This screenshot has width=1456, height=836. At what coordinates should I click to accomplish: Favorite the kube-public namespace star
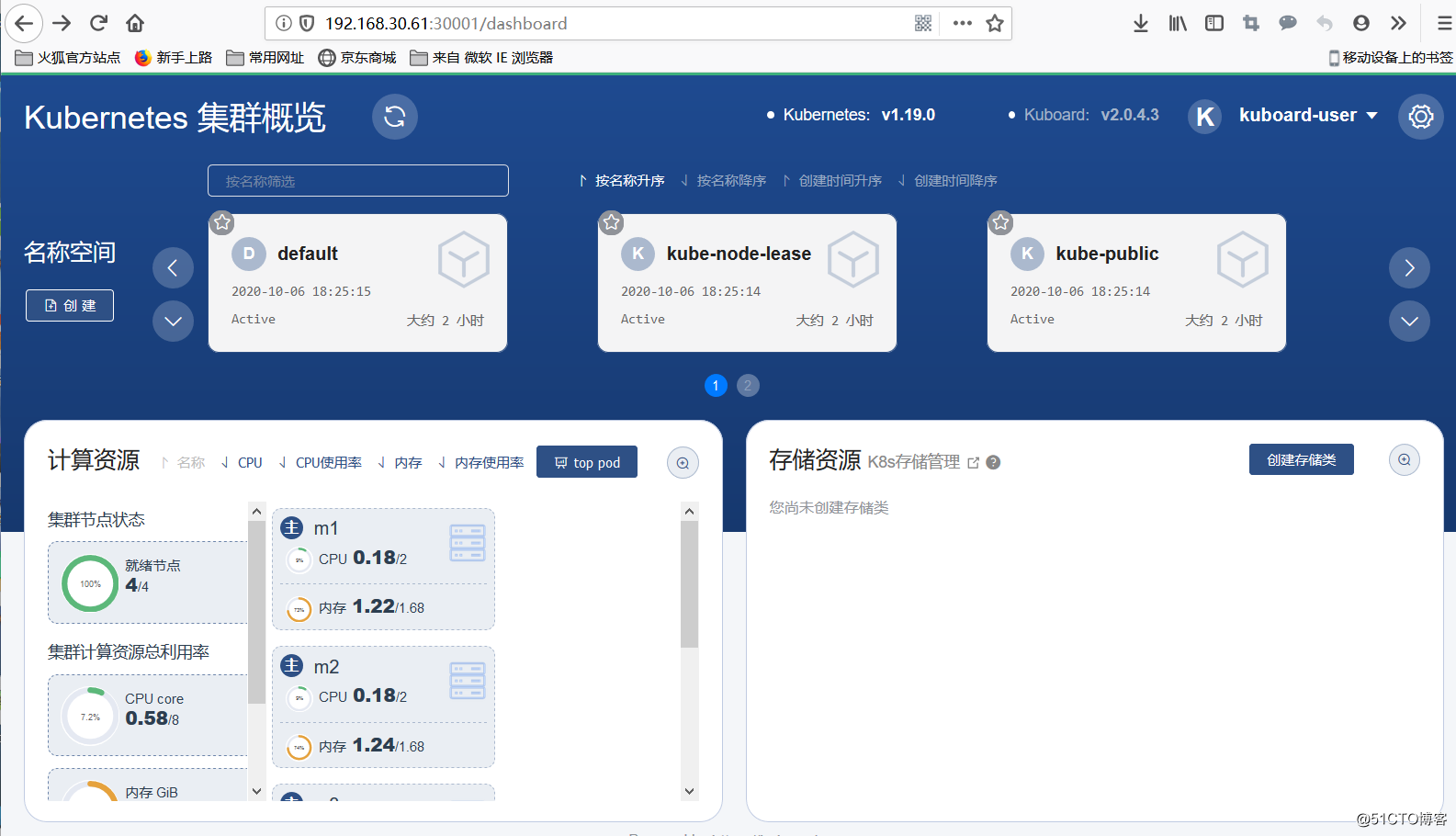(x=1001, y=222)
